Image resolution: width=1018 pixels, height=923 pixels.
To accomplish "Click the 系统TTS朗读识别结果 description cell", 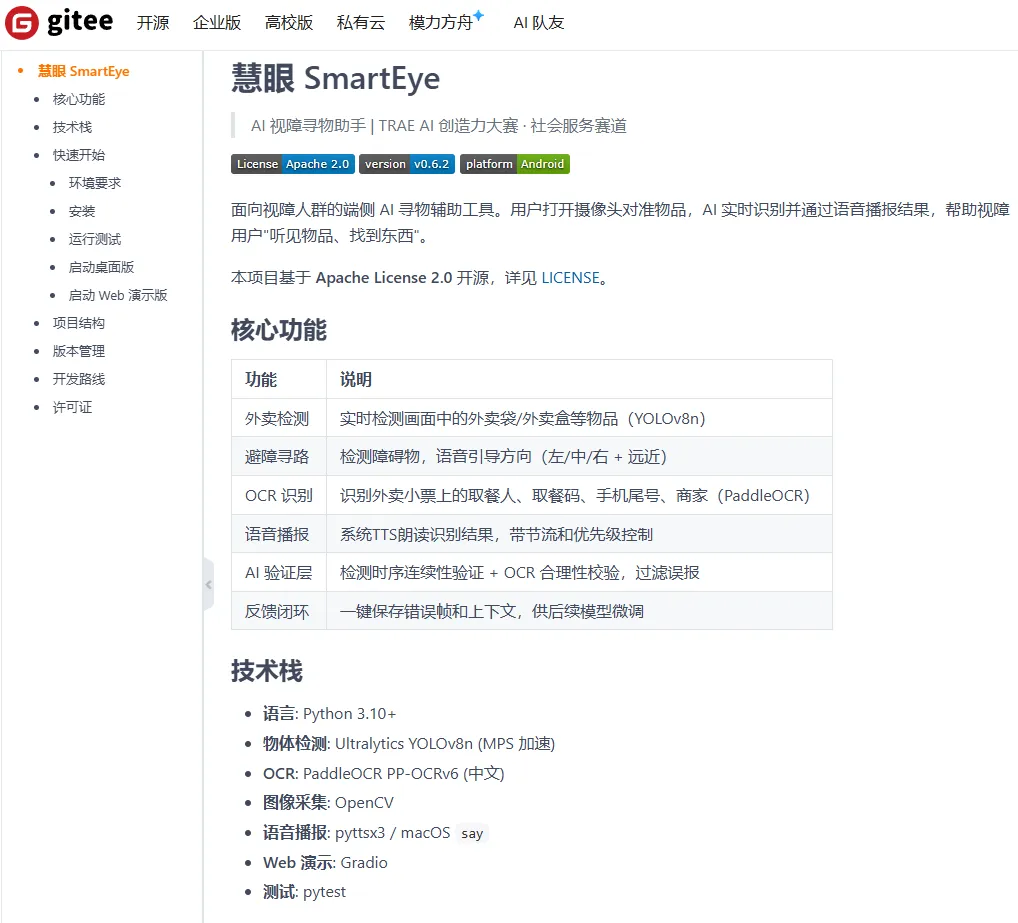I will tap(579, 534).
